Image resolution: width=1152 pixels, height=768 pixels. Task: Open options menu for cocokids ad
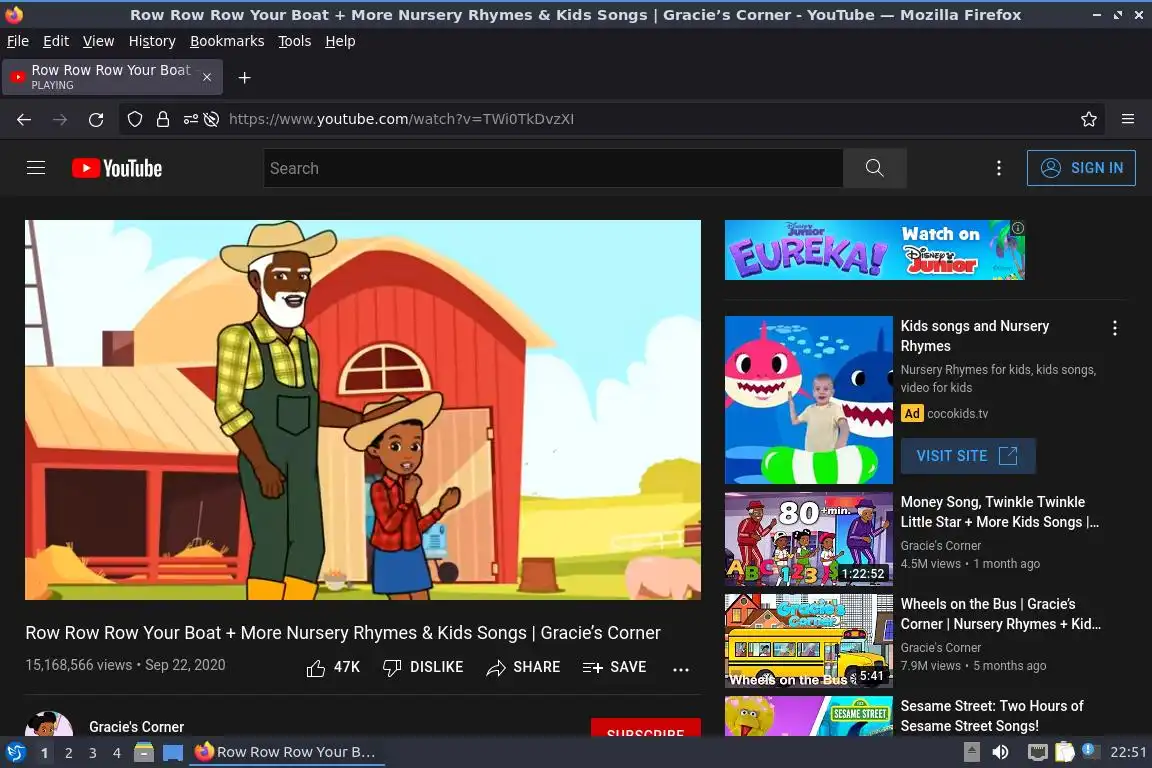tap(1115, 329)
